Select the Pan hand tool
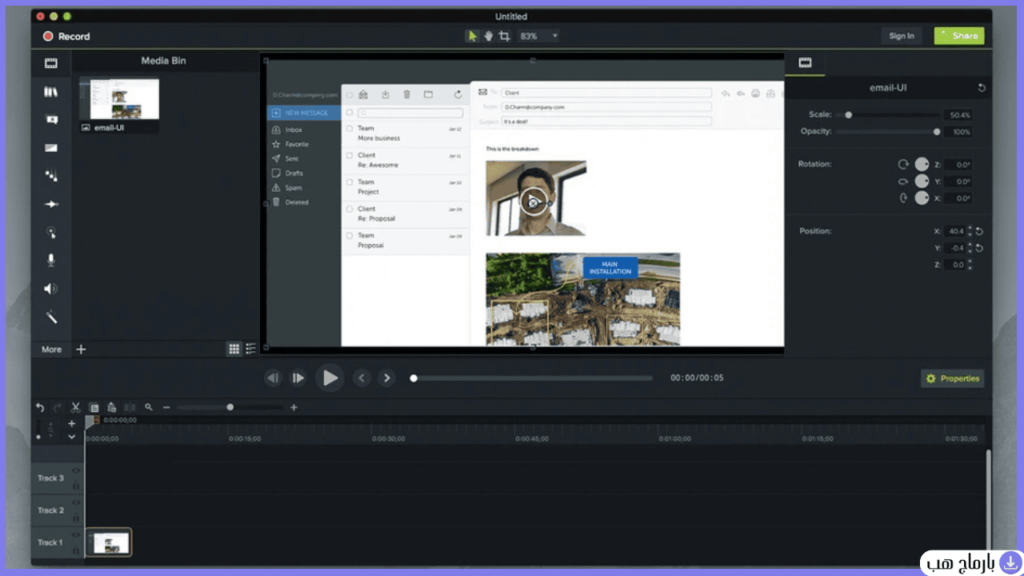Screen dimensions: 1024x576 pos(488,36)
